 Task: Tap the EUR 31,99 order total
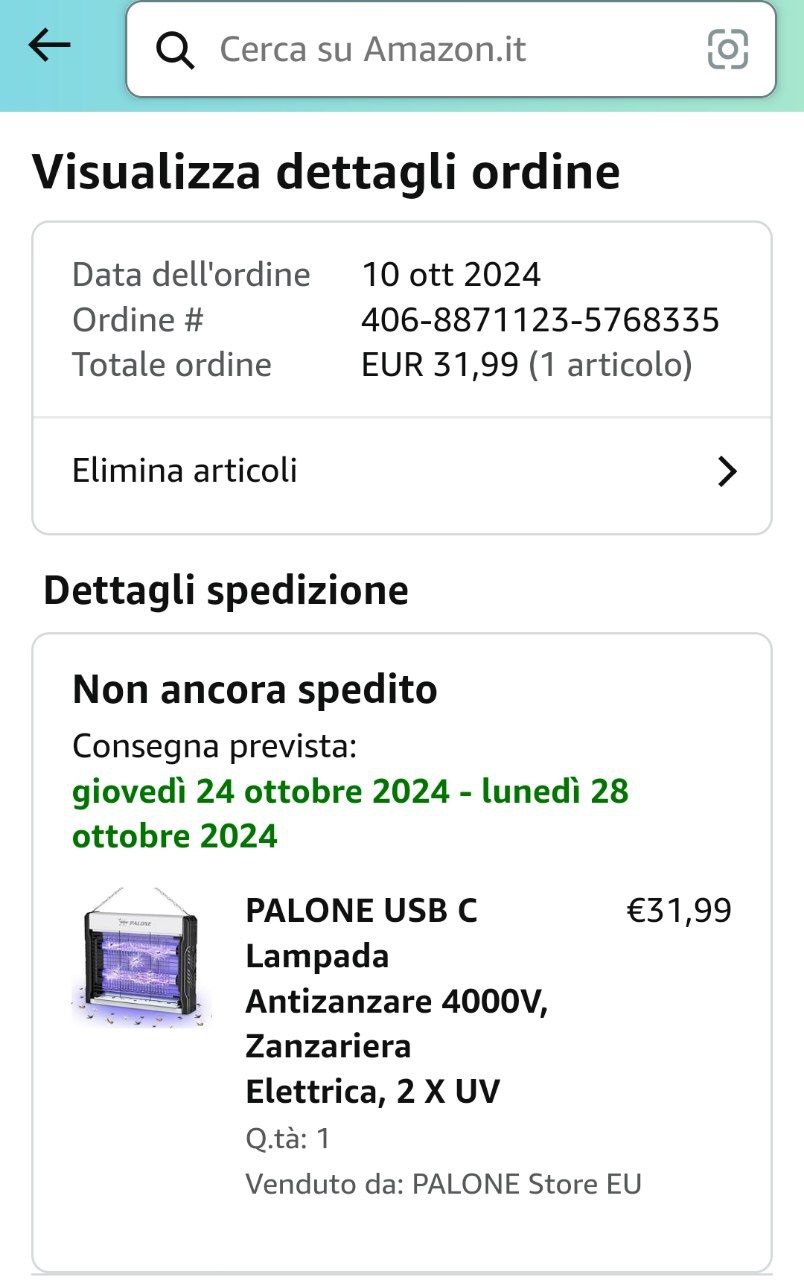point(440,365)
